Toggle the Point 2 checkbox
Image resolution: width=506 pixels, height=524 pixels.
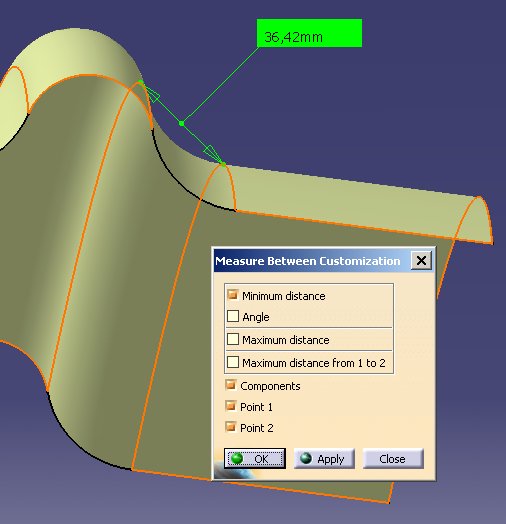pos(231,427)
